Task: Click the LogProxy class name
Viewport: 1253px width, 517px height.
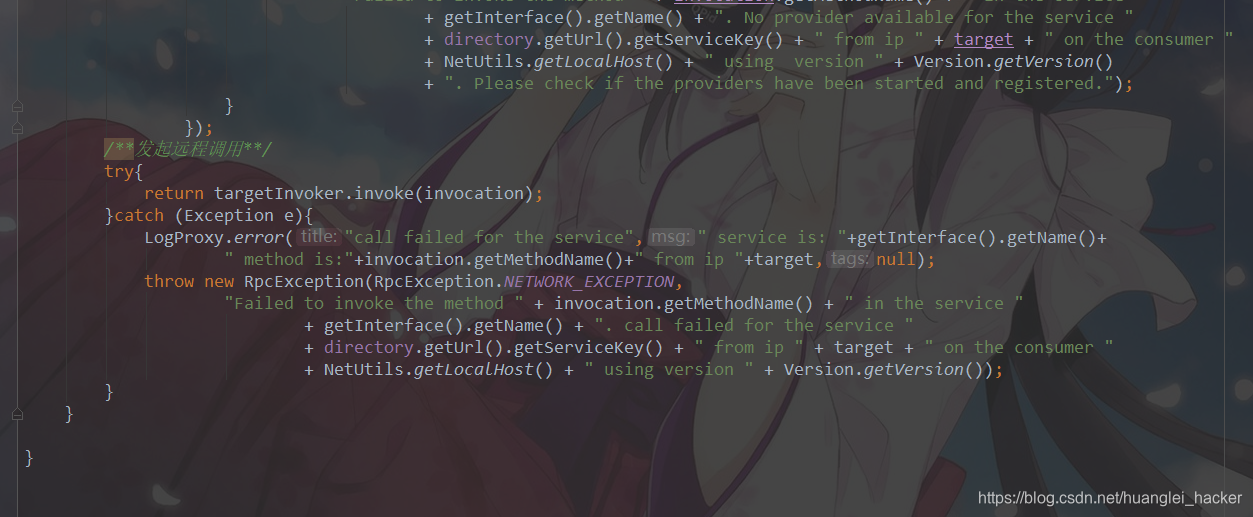Action: [184, 237]
